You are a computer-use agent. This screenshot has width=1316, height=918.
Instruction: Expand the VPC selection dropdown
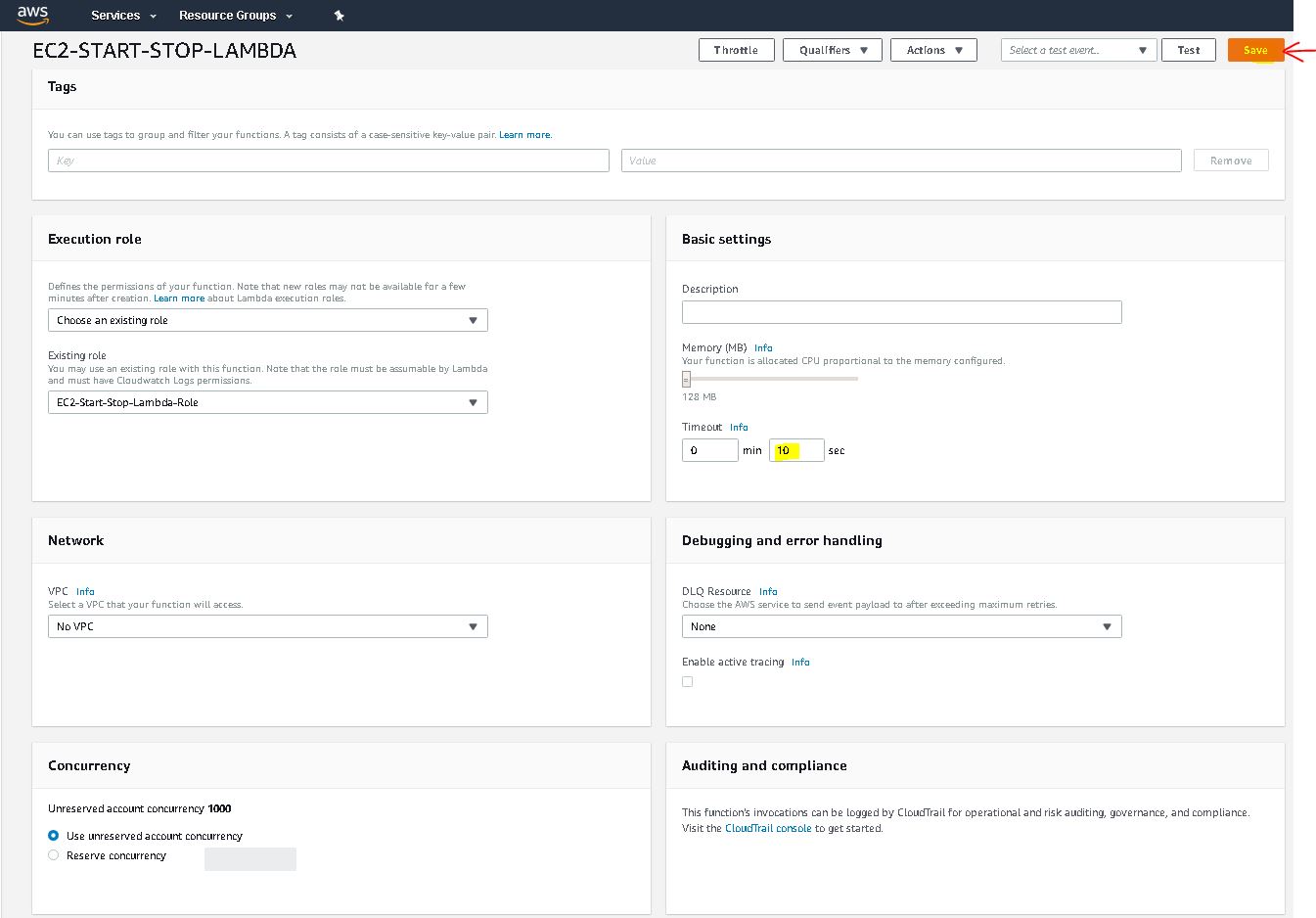[267, 626]
